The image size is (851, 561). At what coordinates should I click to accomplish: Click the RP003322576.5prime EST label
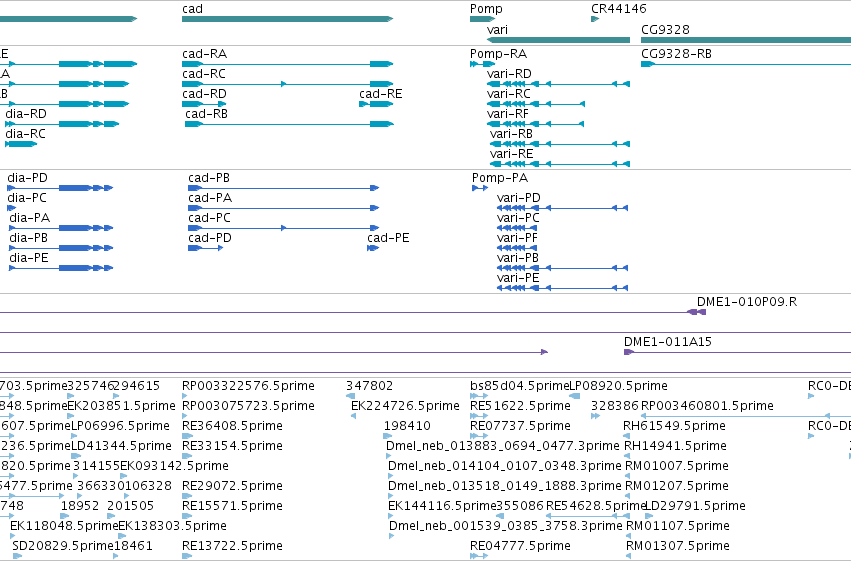(x=249, y=386)
